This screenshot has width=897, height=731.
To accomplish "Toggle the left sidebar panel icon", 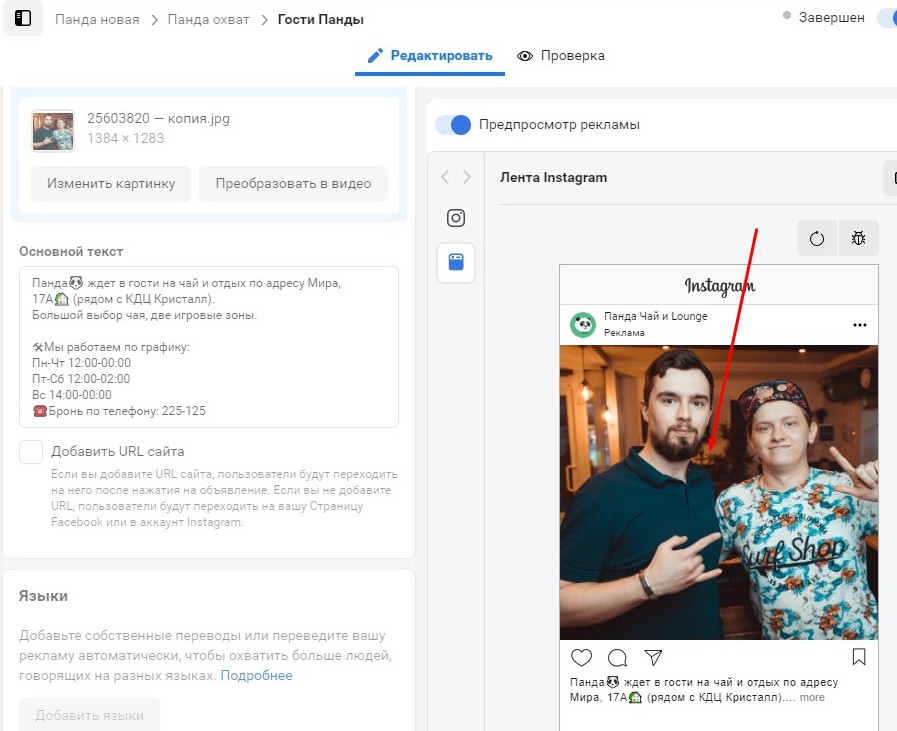I will click(23, 19).
